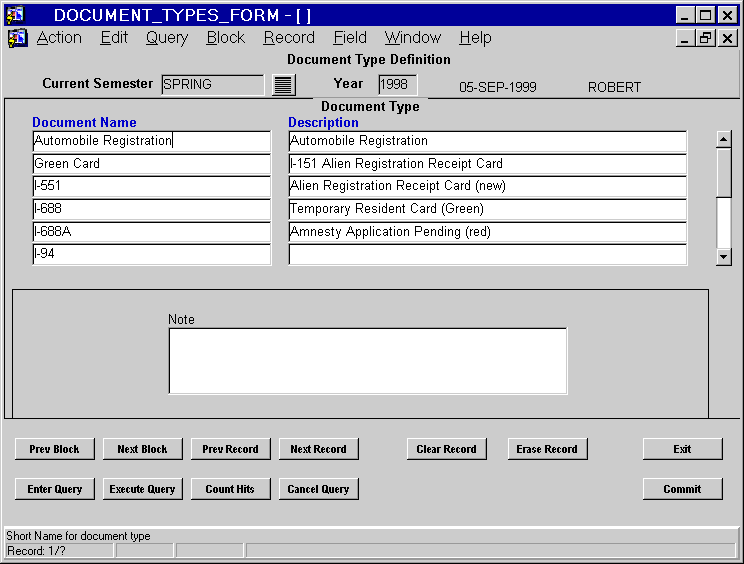The height and width of the screenshot is (564, 744).
Task: Select the I-94 document name field
Action: pos(152,254)
